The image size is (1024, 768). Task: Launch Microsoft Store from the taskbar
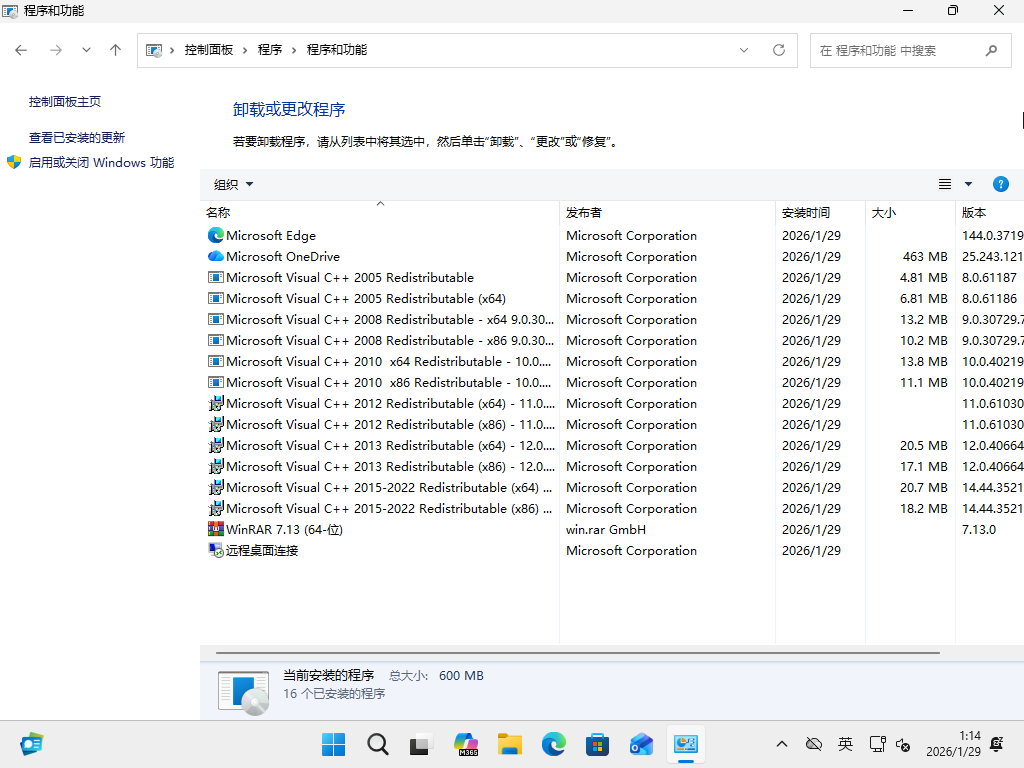(597, 744)
